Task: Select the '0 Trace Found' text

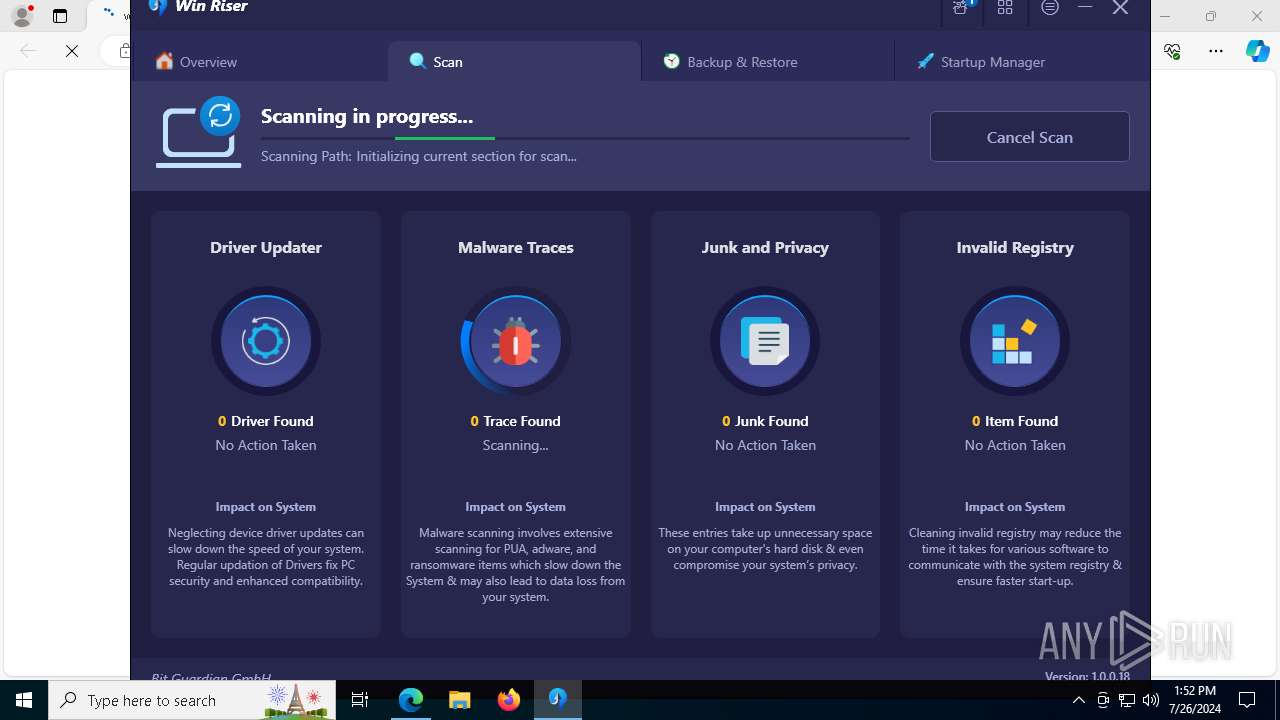Action: (516, 421)
